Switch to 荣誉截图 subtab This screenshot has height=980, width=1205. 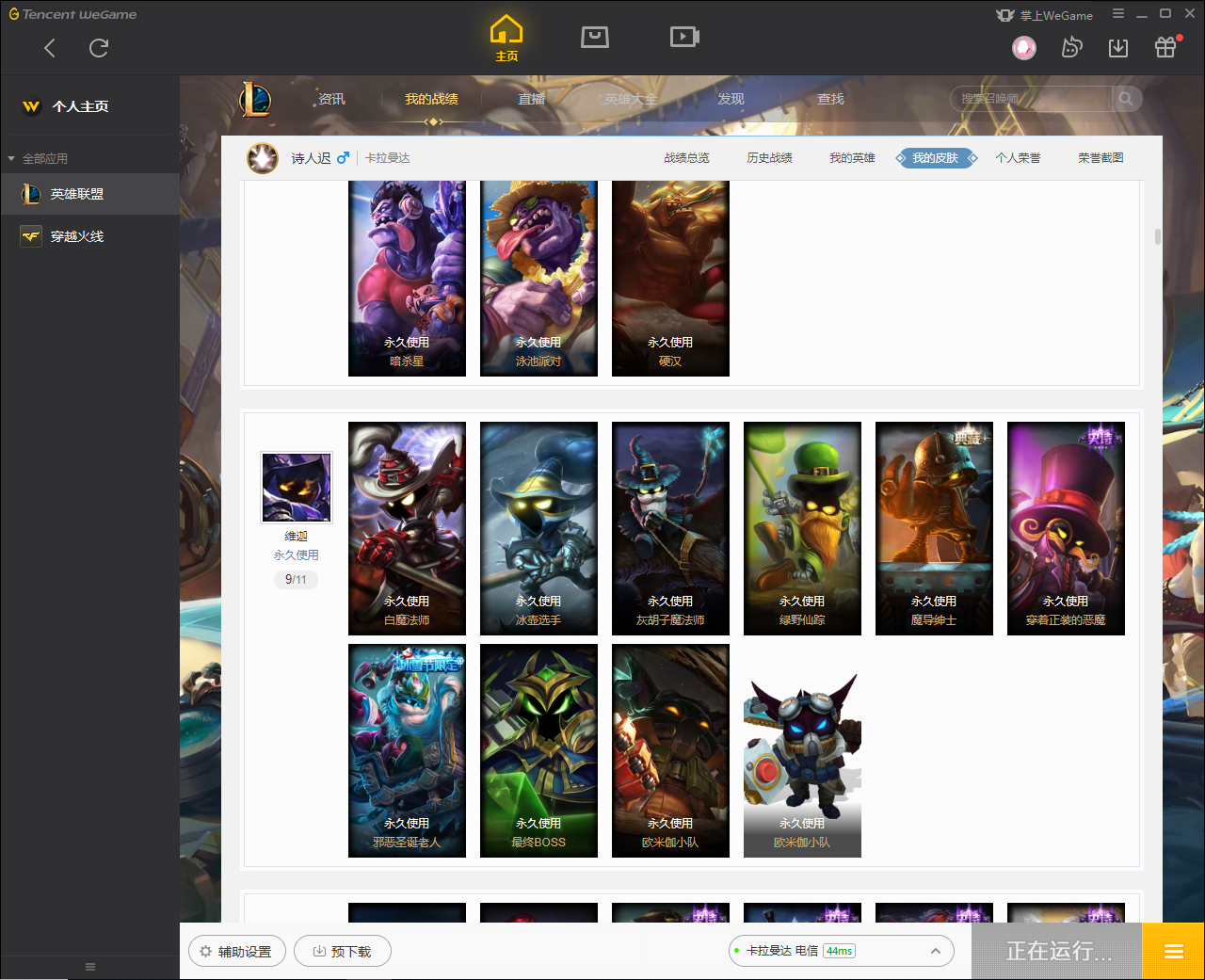pyautogui.click(x=1101, y=158)
